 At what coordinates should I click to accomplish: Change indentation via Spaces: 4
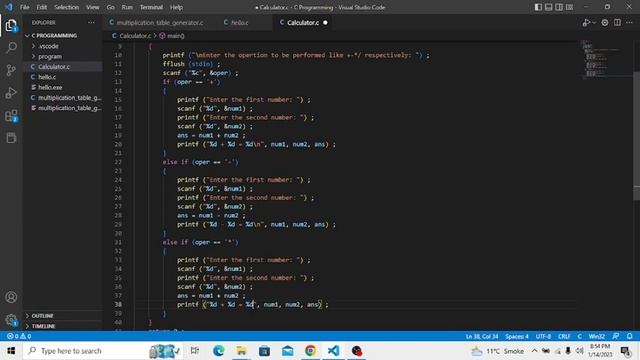click(516, 336)
